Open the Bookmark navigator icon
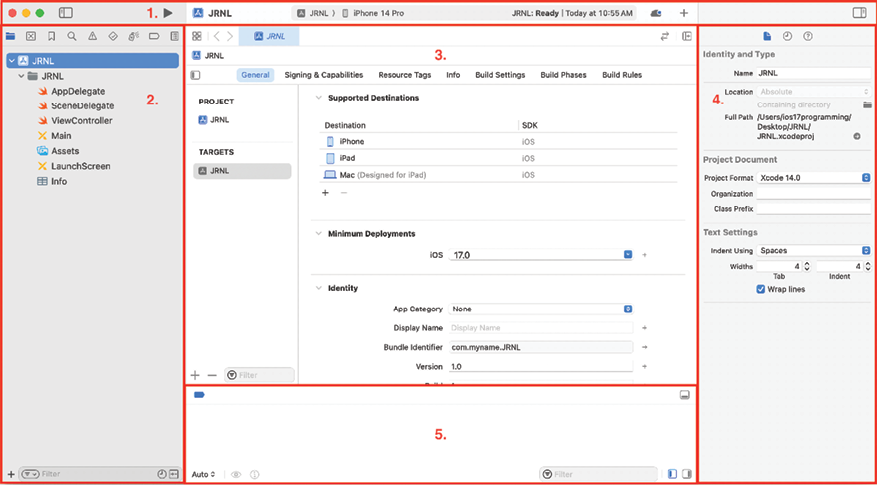 [51, 36]
